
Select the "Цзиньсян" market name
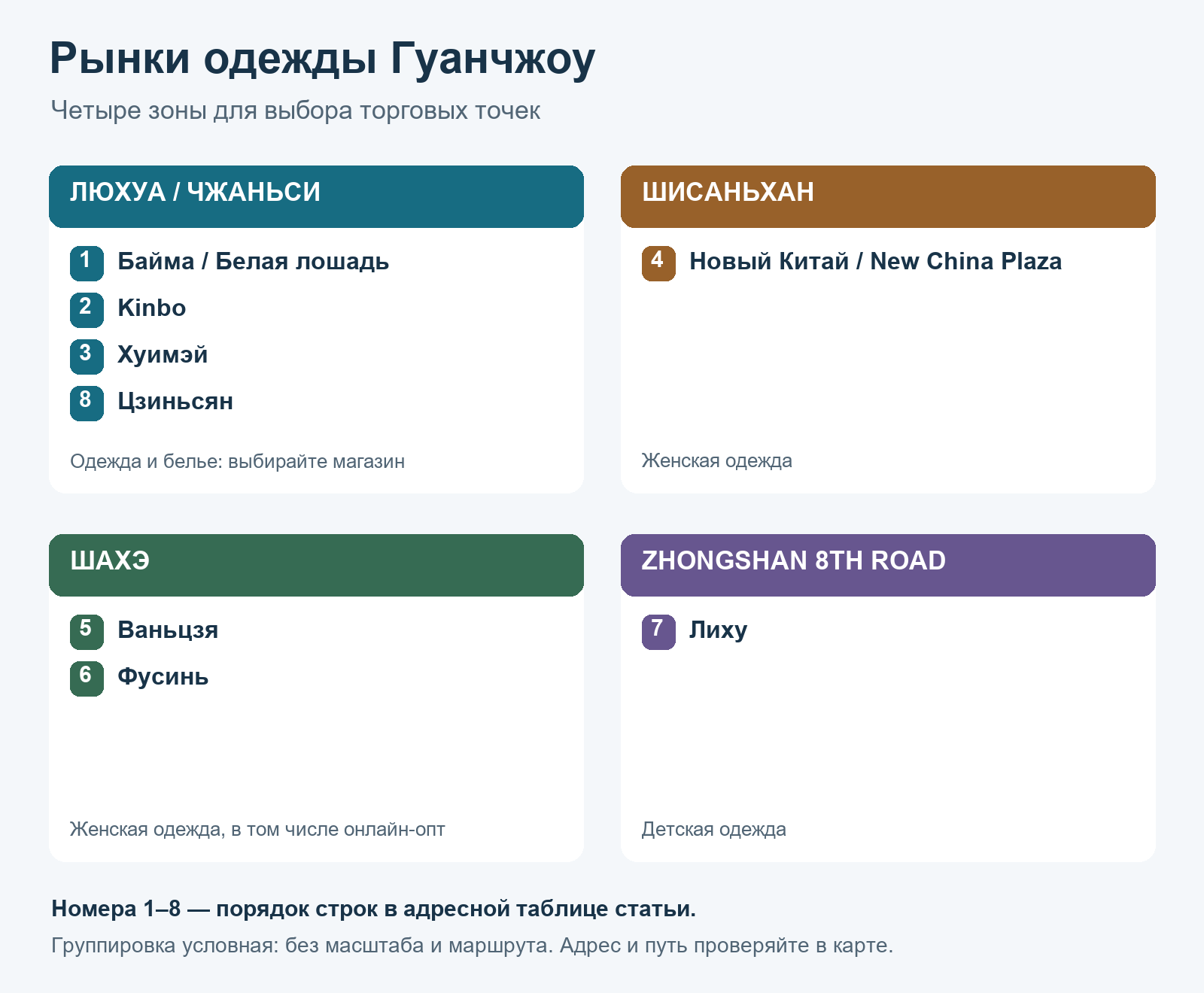[175, 401]
